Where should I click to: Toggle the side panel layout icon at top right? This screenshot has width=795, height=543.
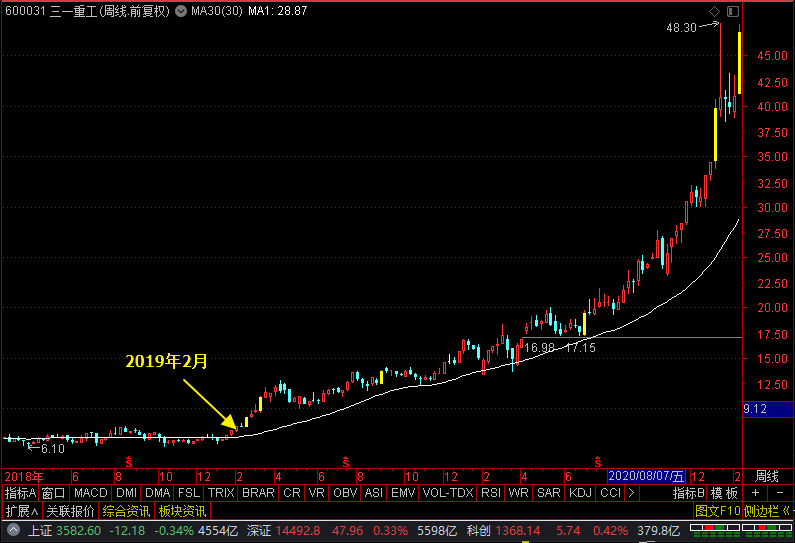pos(733,11)
